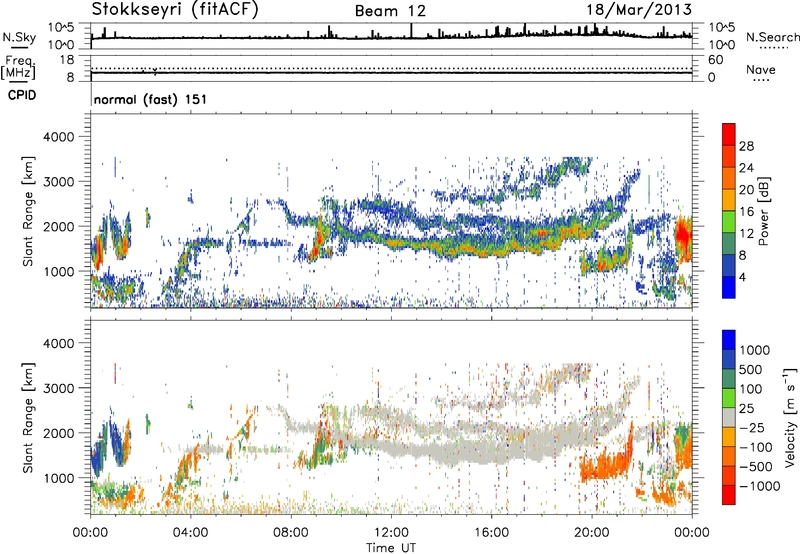Image resolution: width=800 pixels, height=554 pixels.
Task: Click '3000' on the velocity panel axis
Action: [58, 388]
